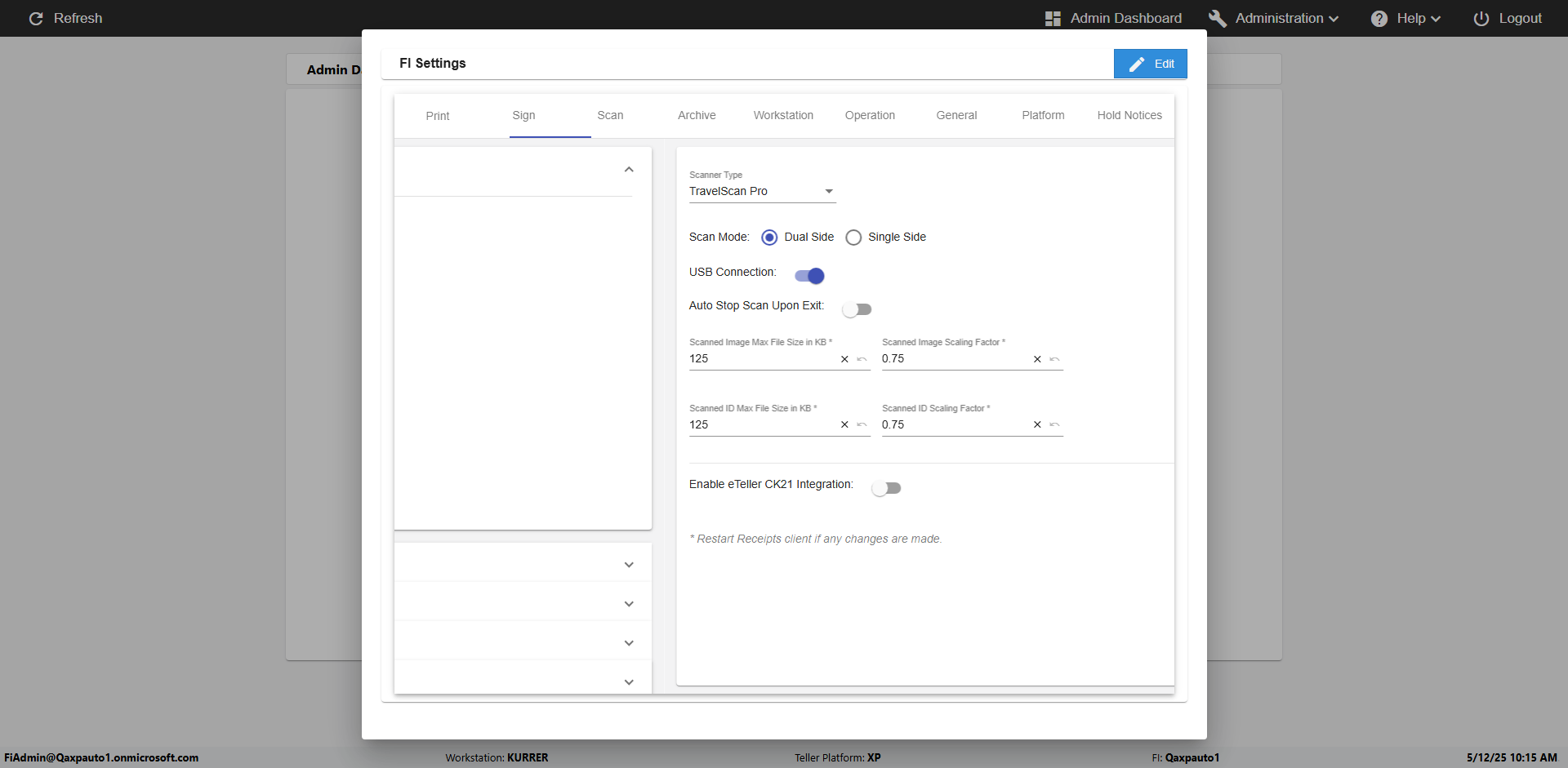Open the Hold Notices tab
Screen dimensions: 1568x768
point(1129,116)
